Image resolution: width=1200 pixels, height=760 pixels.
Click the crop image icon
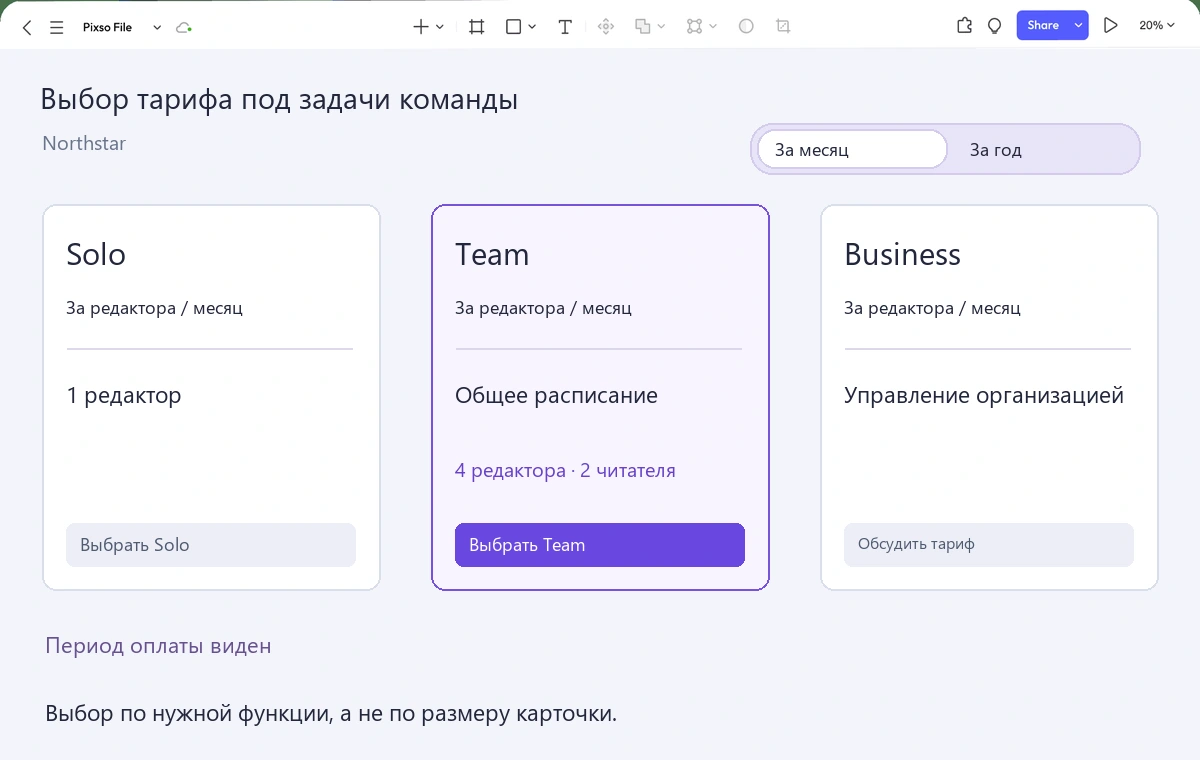click(783, 27)
